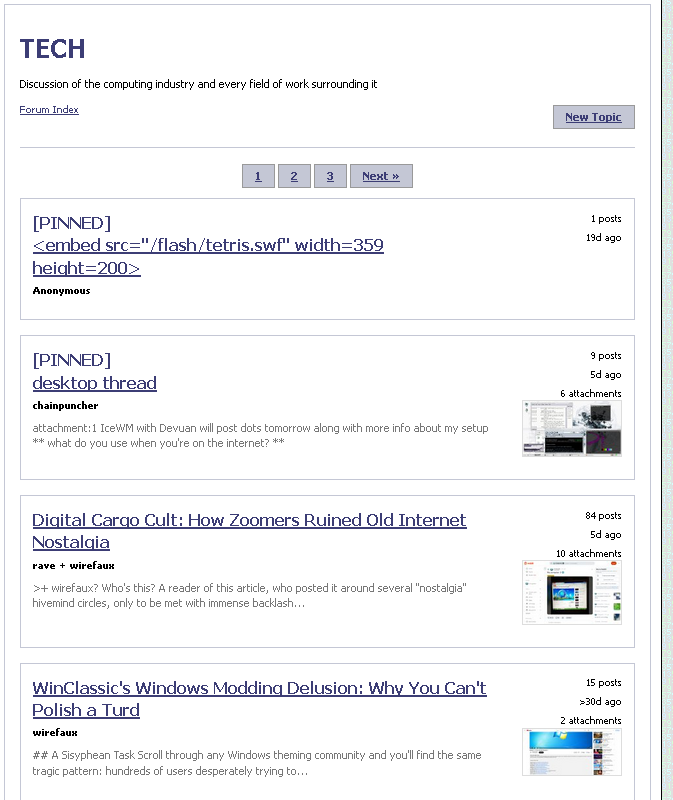The width and height of the screenshot is (673, 800).
Task: Click the Forum Index link
Action: (49, 110)
